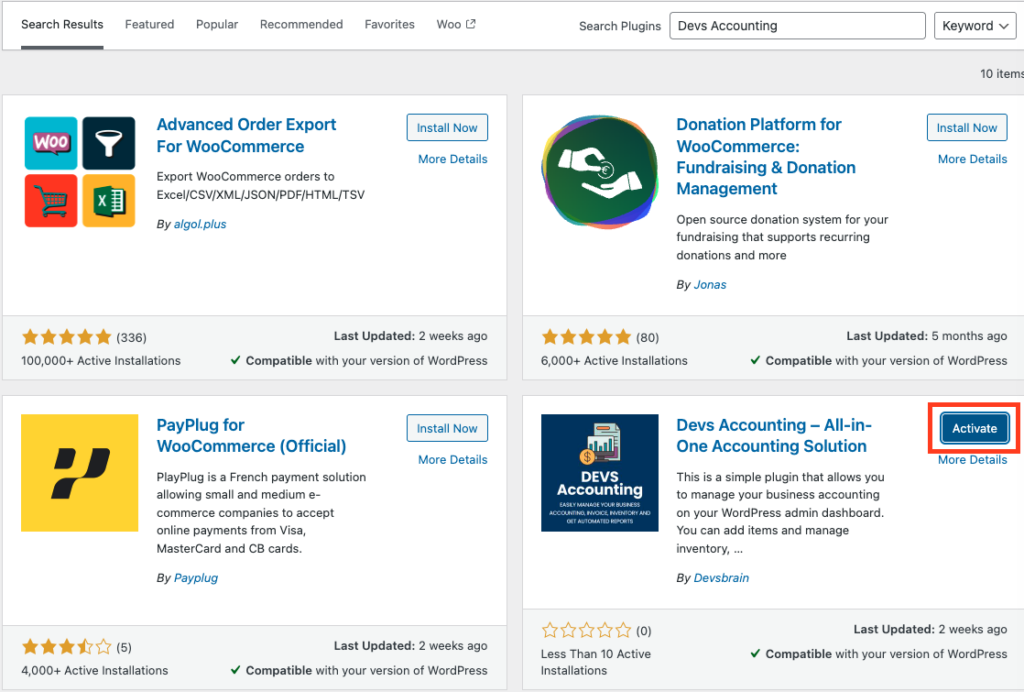Image resolution: width=1024 pixels, height=692 pixels.
Task: Switch to the Popular tab
Action: [217, 24]
